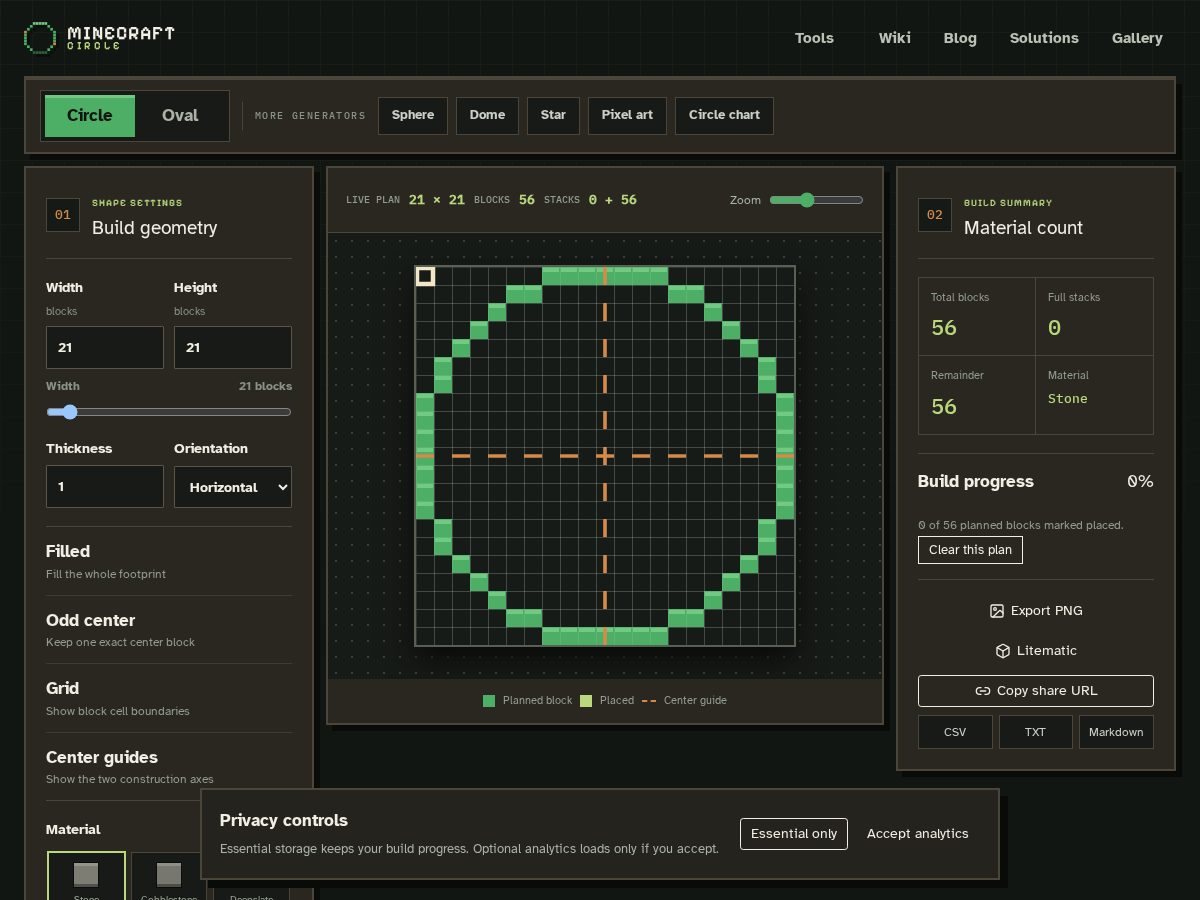Image resolution: width=1200 pixels, height=900 pixels.
Task: Open the Star generator
Action: 553,115
